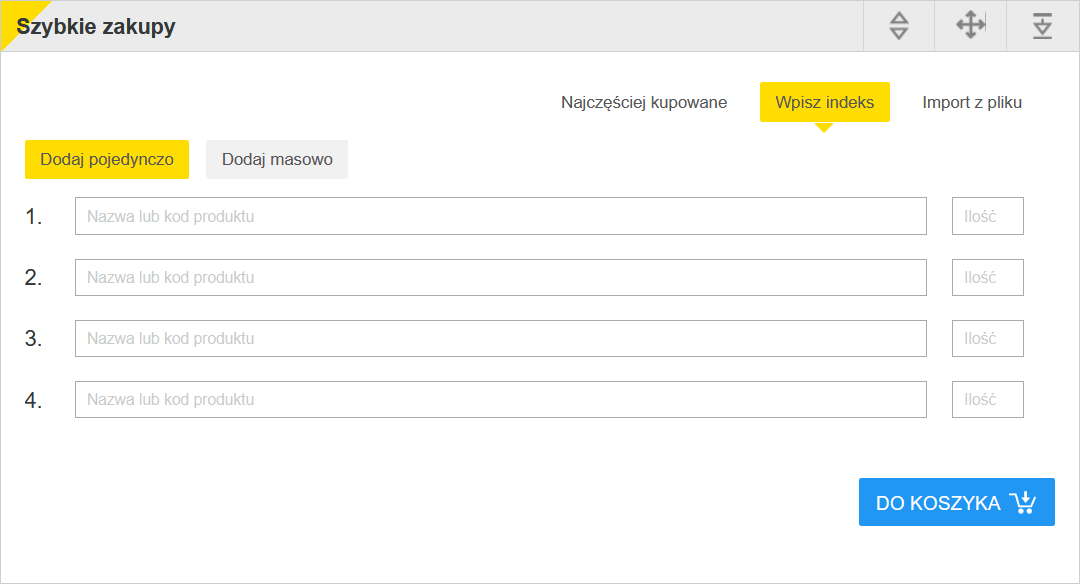Click the up-down collapse arrows icon
This screenshot has width=1080, height=584.
coord(899,26)
